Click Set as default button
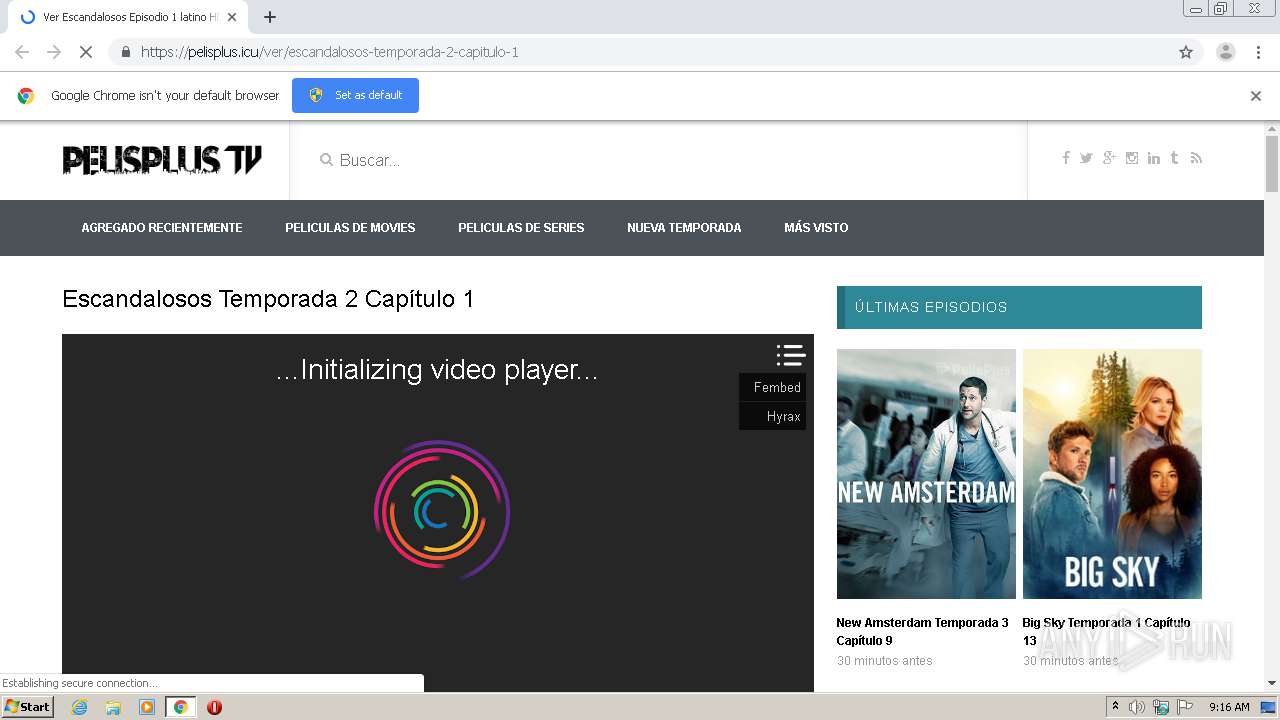1280x720 pixels. pyautogui.click(x=355, y=95)
